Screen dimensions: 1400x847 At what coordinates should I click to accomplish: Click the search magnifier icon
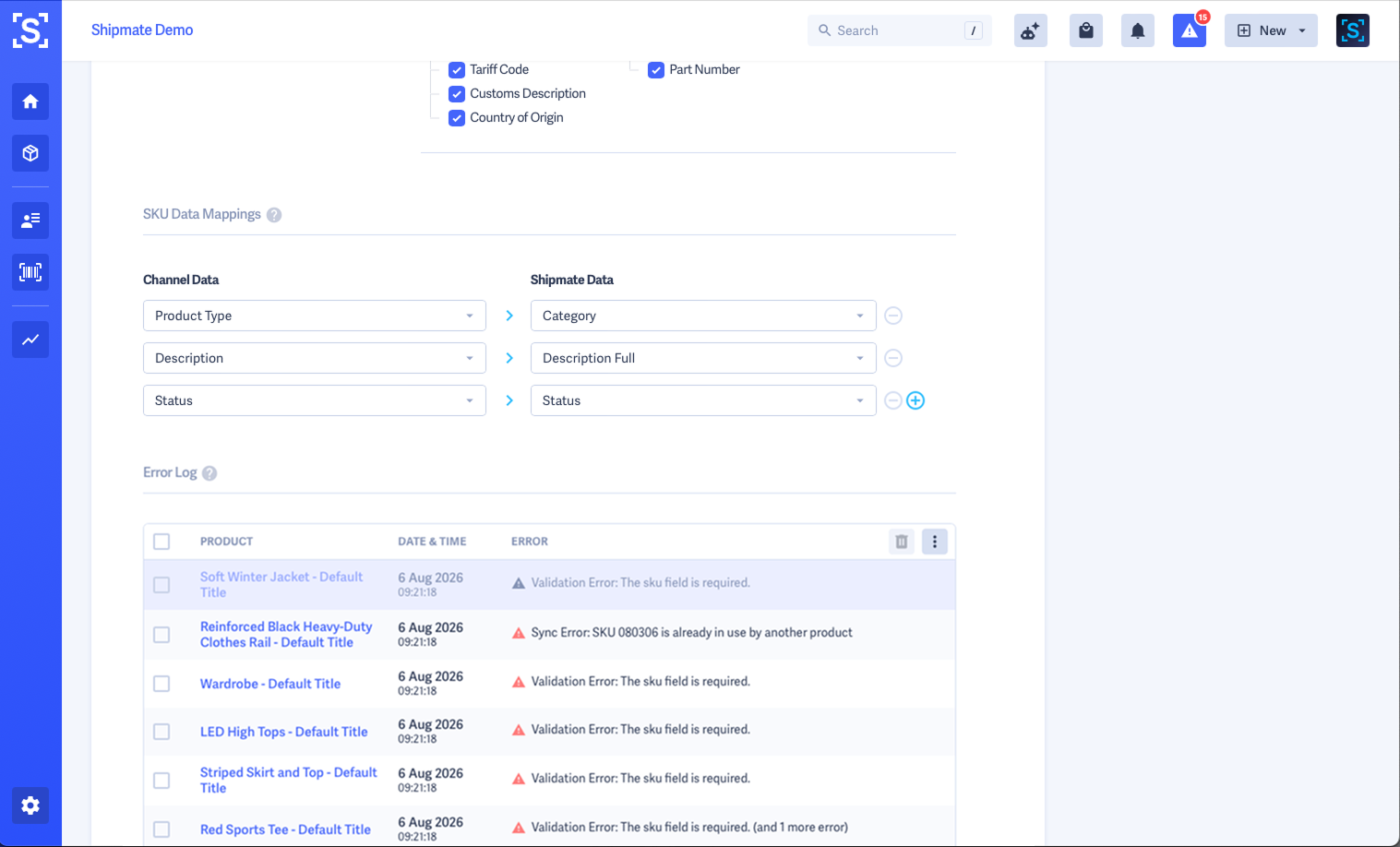pos(825,30)
